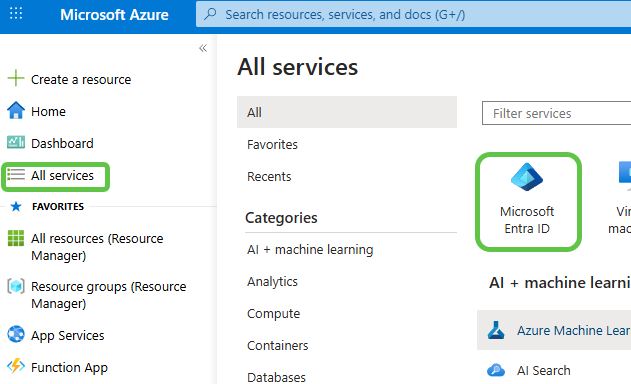The image size is (631, 384).
Task: Click the All resources grid icon
Action: pos(16,238)
